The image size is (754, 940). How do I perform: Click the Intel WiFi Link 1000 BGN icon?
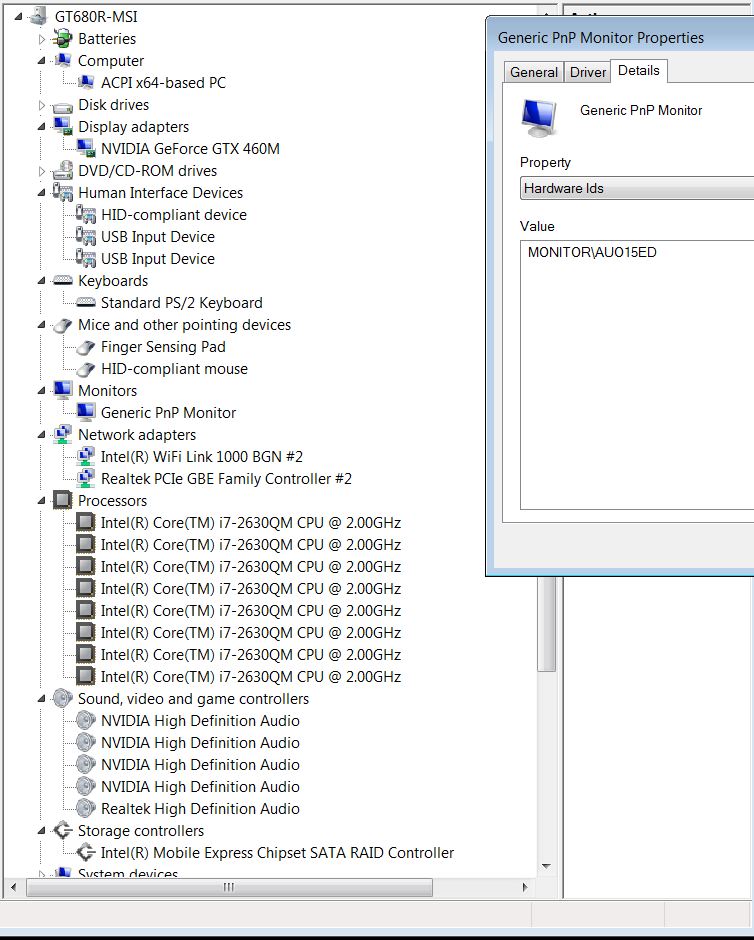click(85, 457)
